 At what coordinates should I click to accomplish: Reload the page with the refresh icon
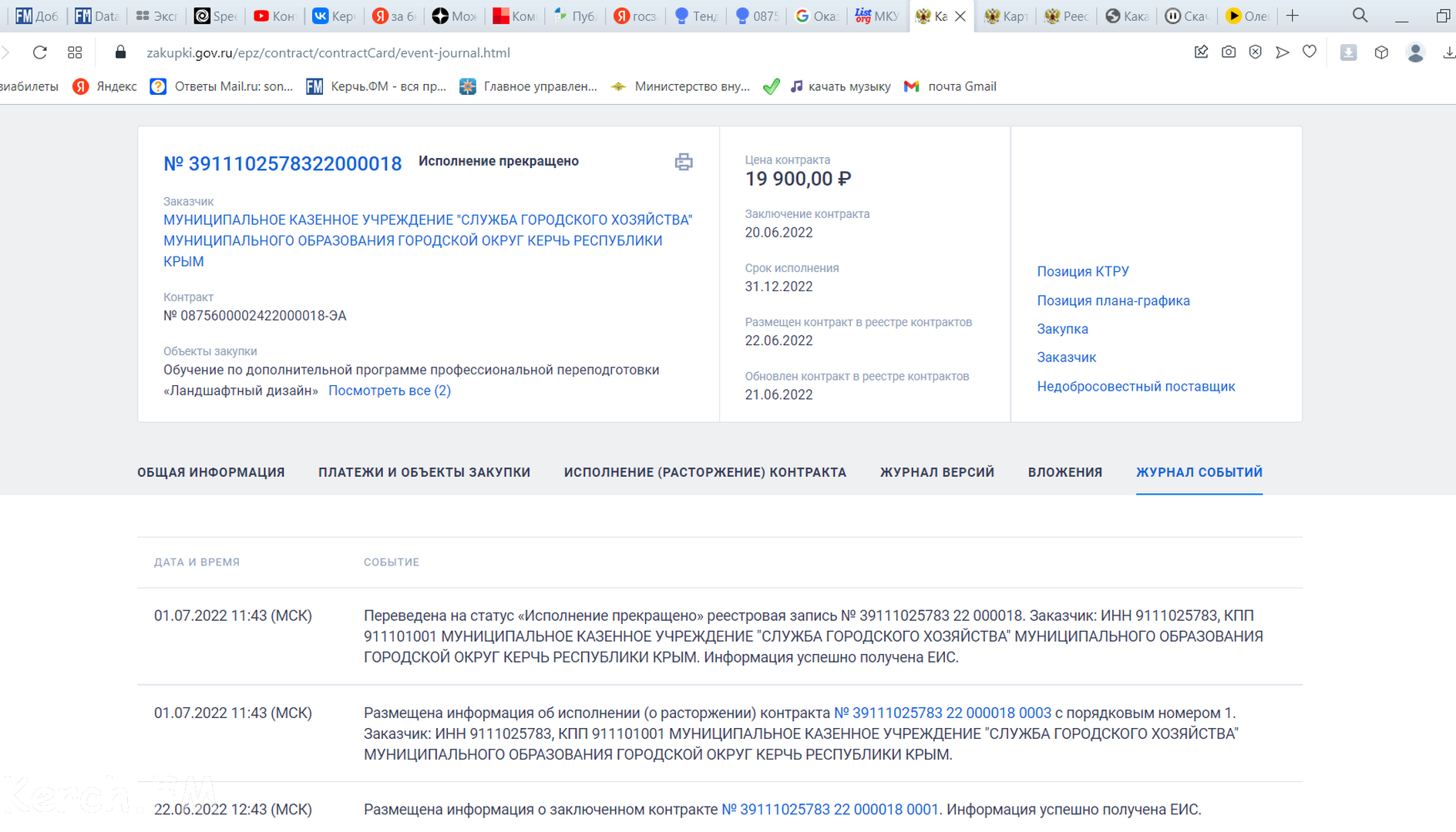[x=40, y=52]
